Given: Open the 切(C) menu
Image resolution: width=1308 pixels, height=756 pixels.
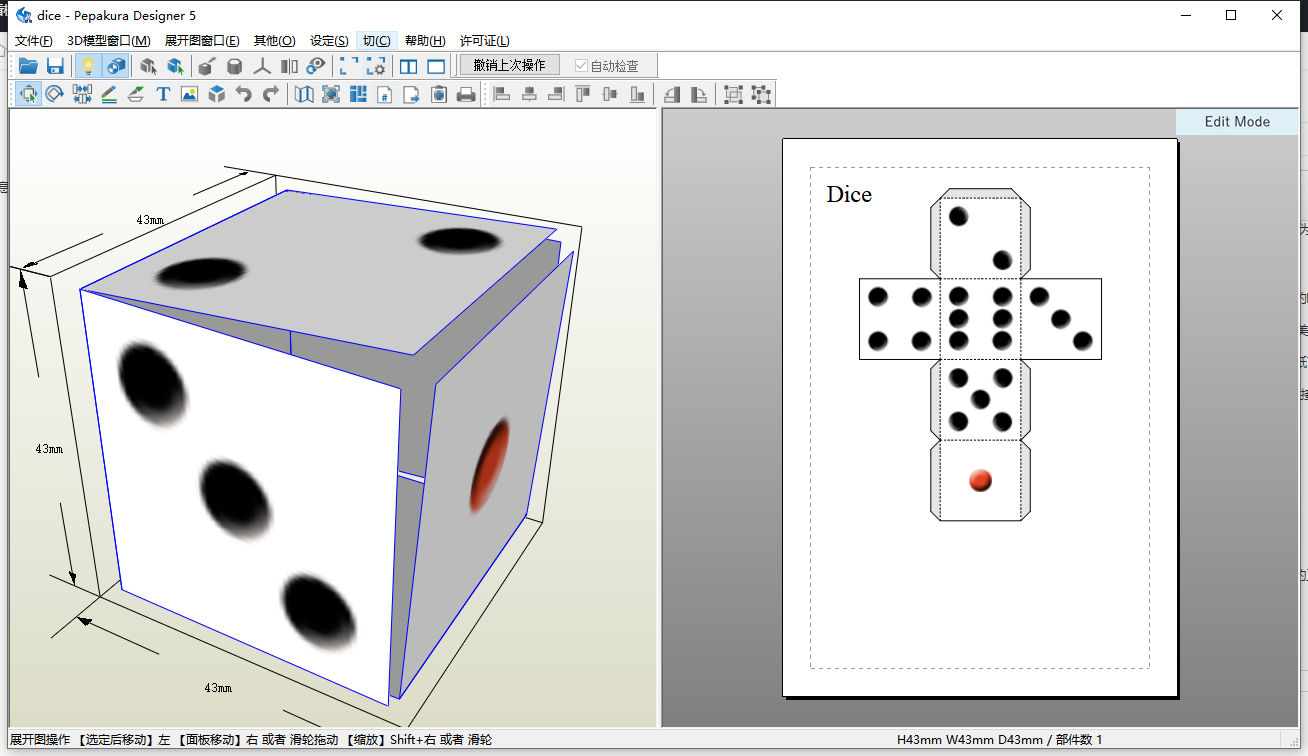Looking at the screenshot, I should click(377, 41).
